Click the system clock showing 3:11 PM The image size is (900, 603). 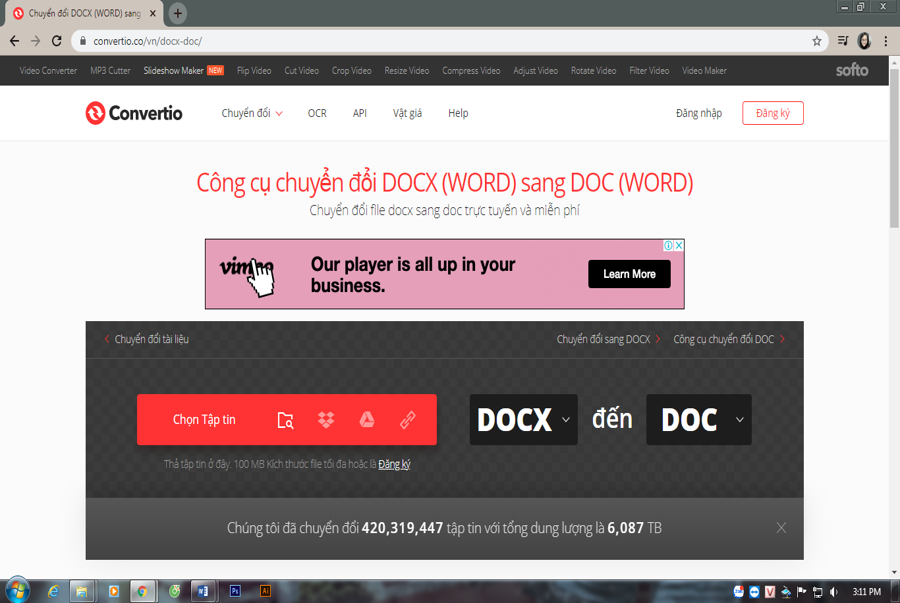(866, 592)
